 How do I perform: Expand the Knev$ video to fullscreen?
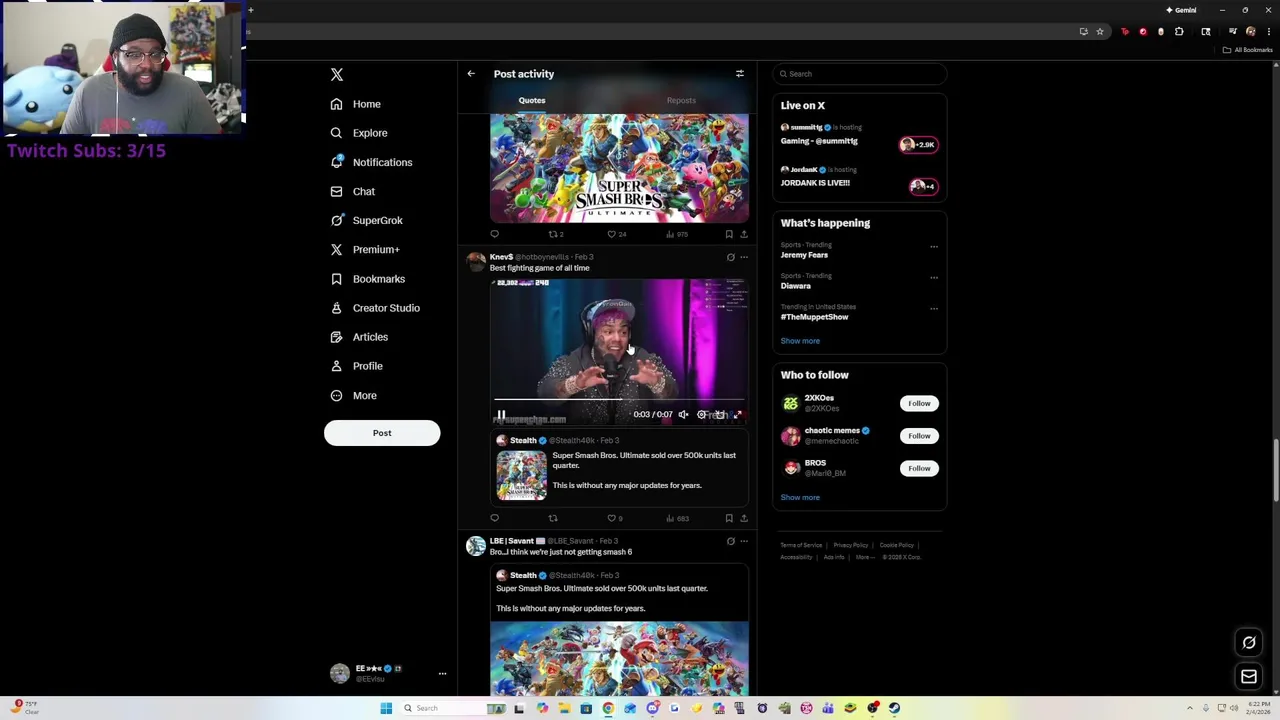click(x=738, y=414)
